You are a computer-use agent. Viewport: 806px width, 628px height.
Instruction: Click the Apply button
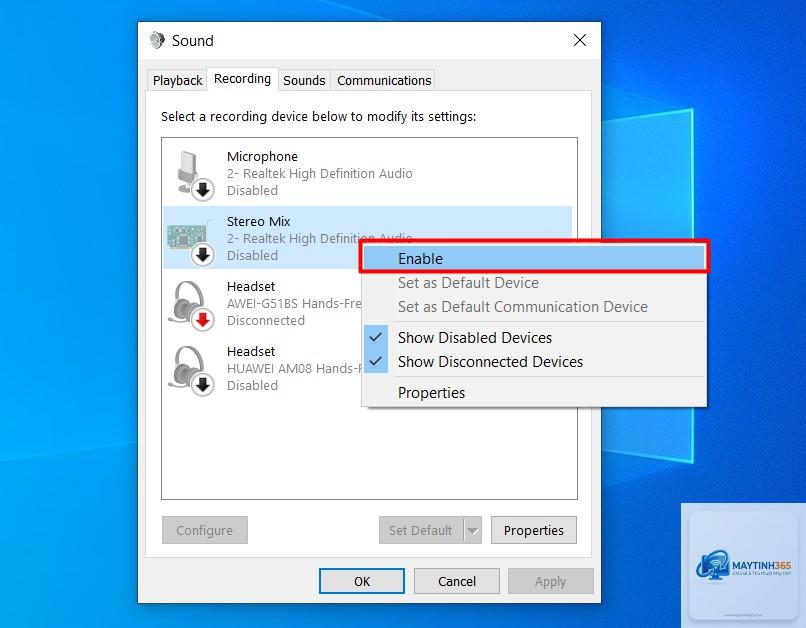tap(551, 581)
